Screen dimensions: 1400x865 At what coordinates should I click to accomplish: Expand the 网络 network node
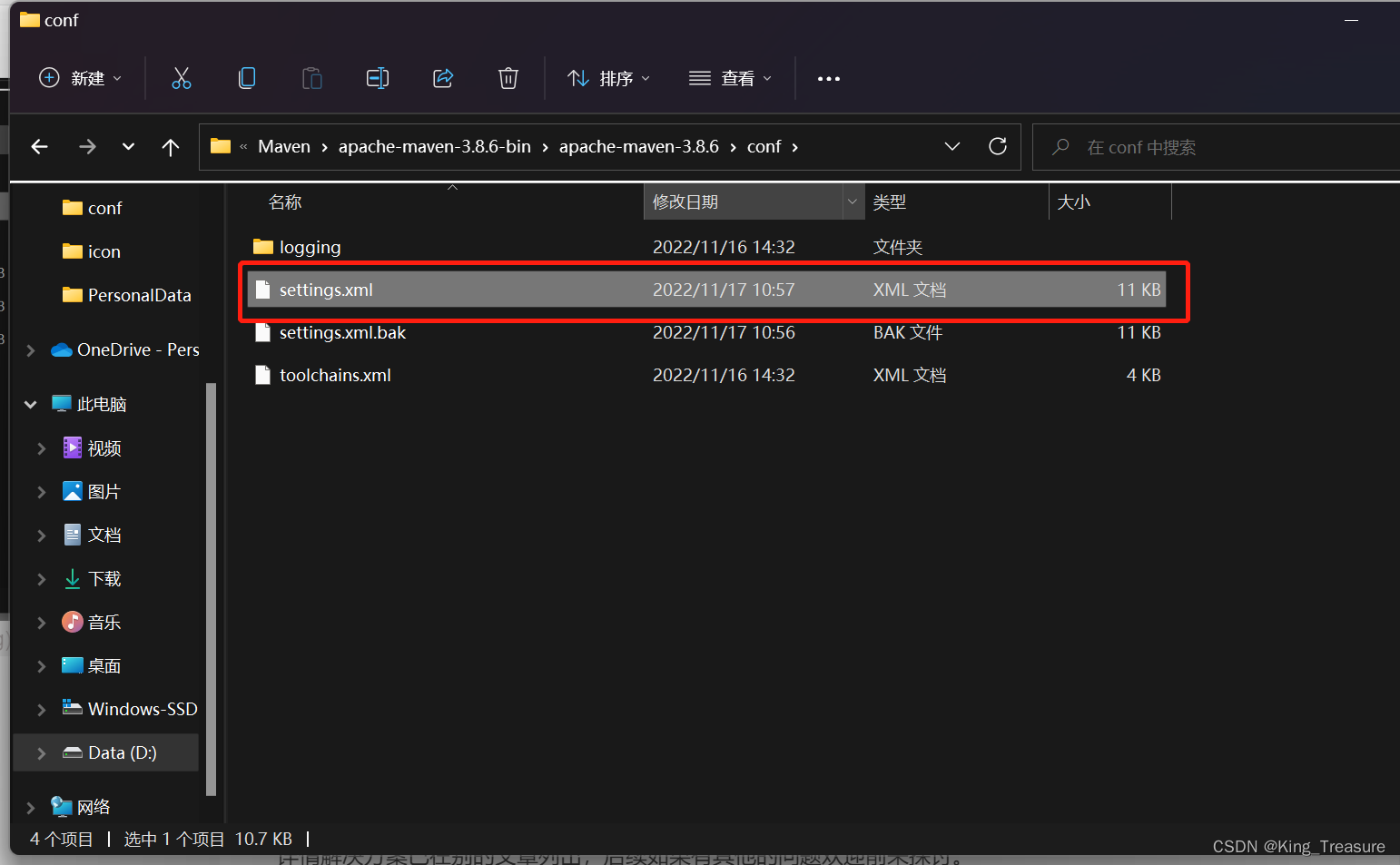(31, 808)
